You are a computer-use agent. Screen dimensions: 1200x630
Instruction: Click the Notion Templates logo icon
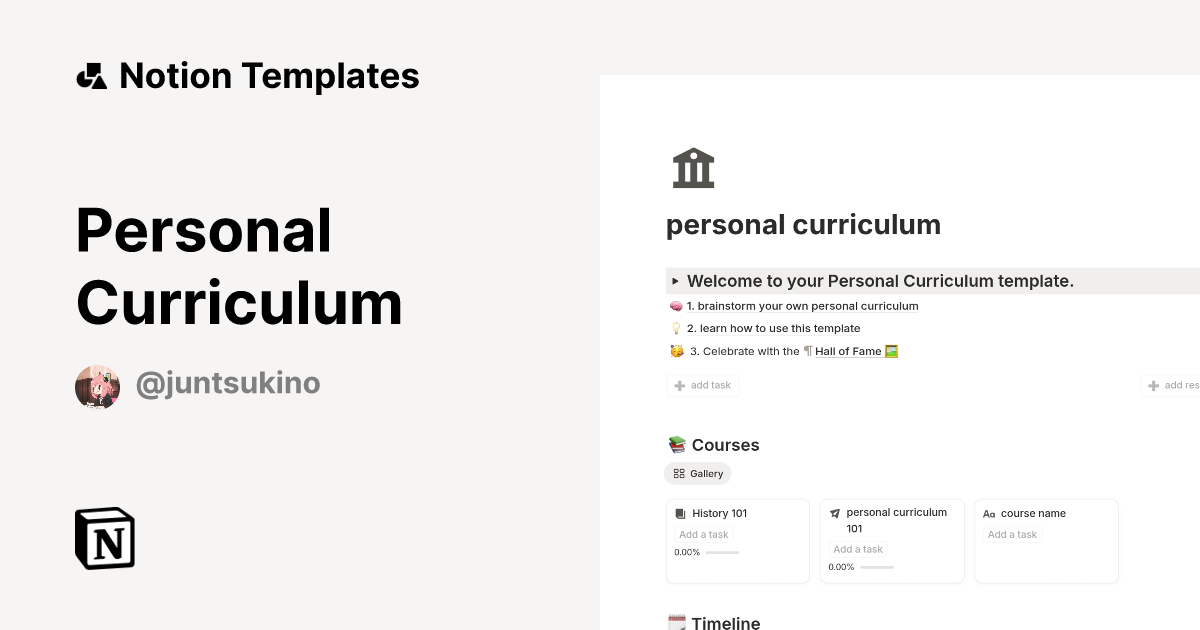click(91, 75)
